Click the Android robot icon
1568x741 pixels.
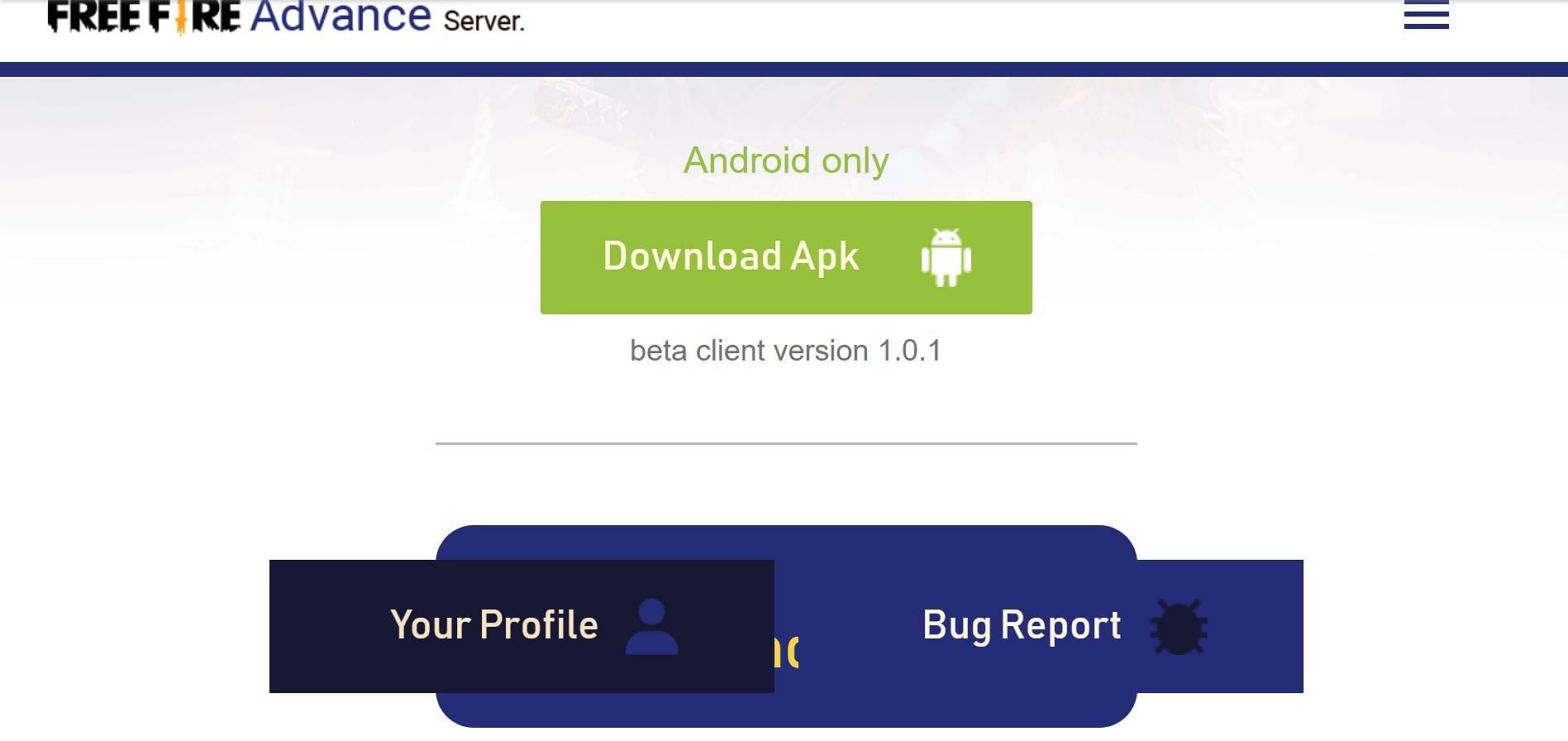[946, 257]
